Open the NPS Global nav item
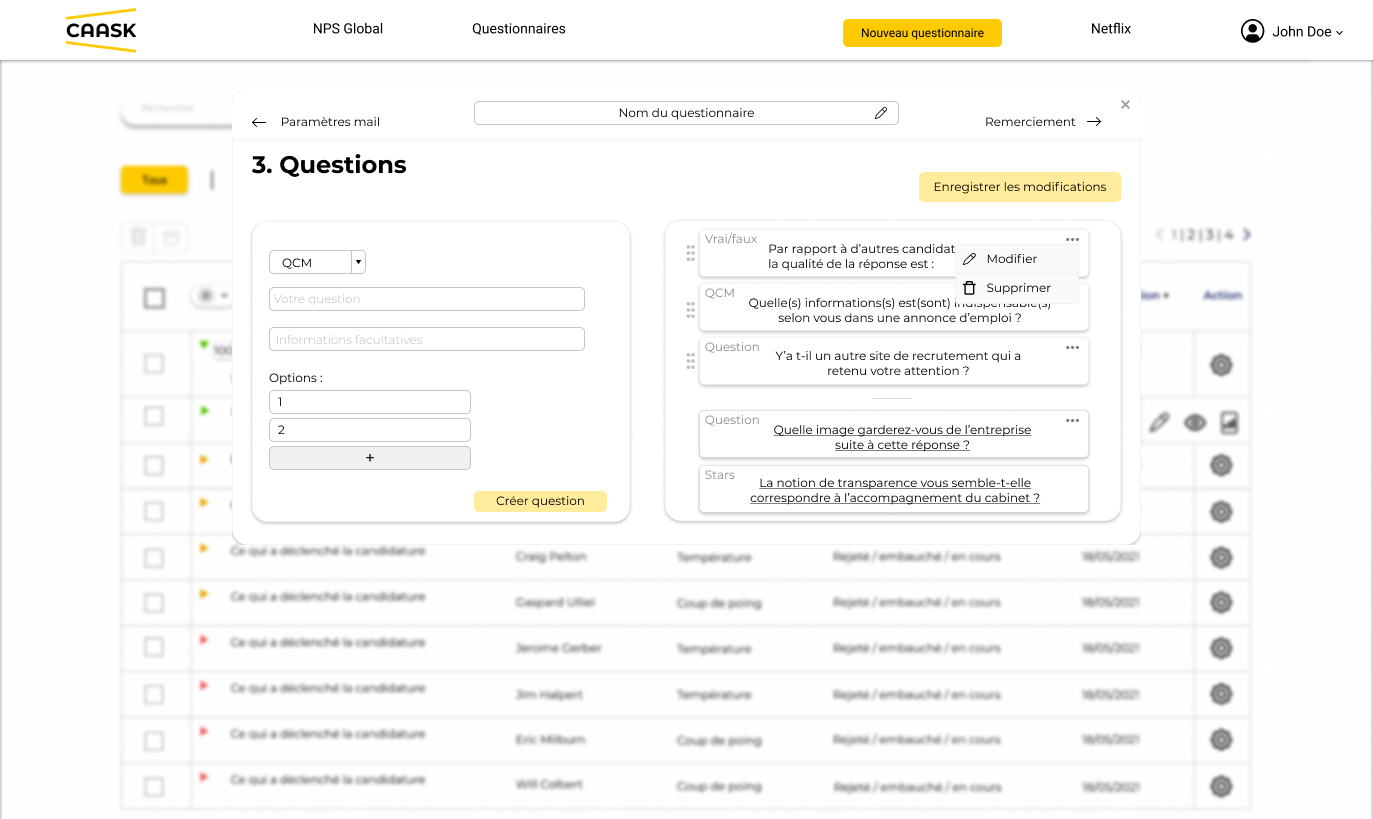 click(348, 29)
